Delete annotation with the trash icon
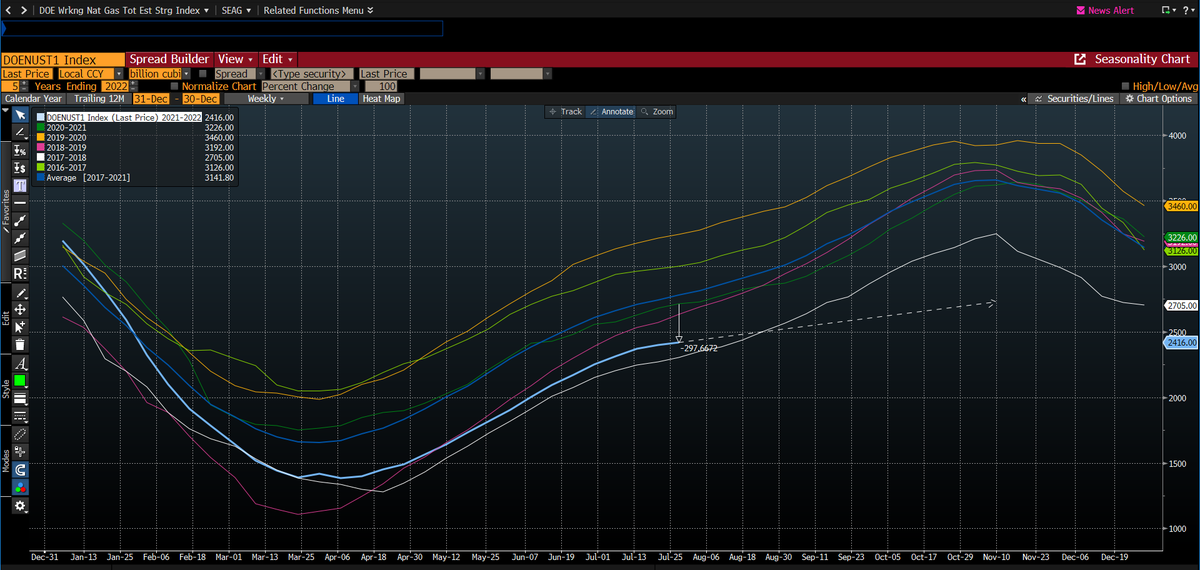 point(20,345)
